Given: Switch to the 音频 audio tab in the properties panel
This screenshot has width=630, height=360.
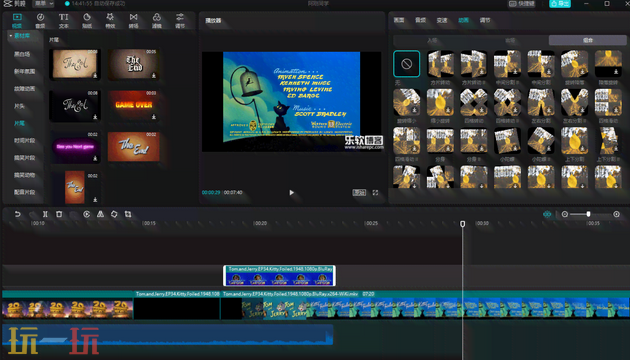Looking at the screenshot, I should click(420, 20).
